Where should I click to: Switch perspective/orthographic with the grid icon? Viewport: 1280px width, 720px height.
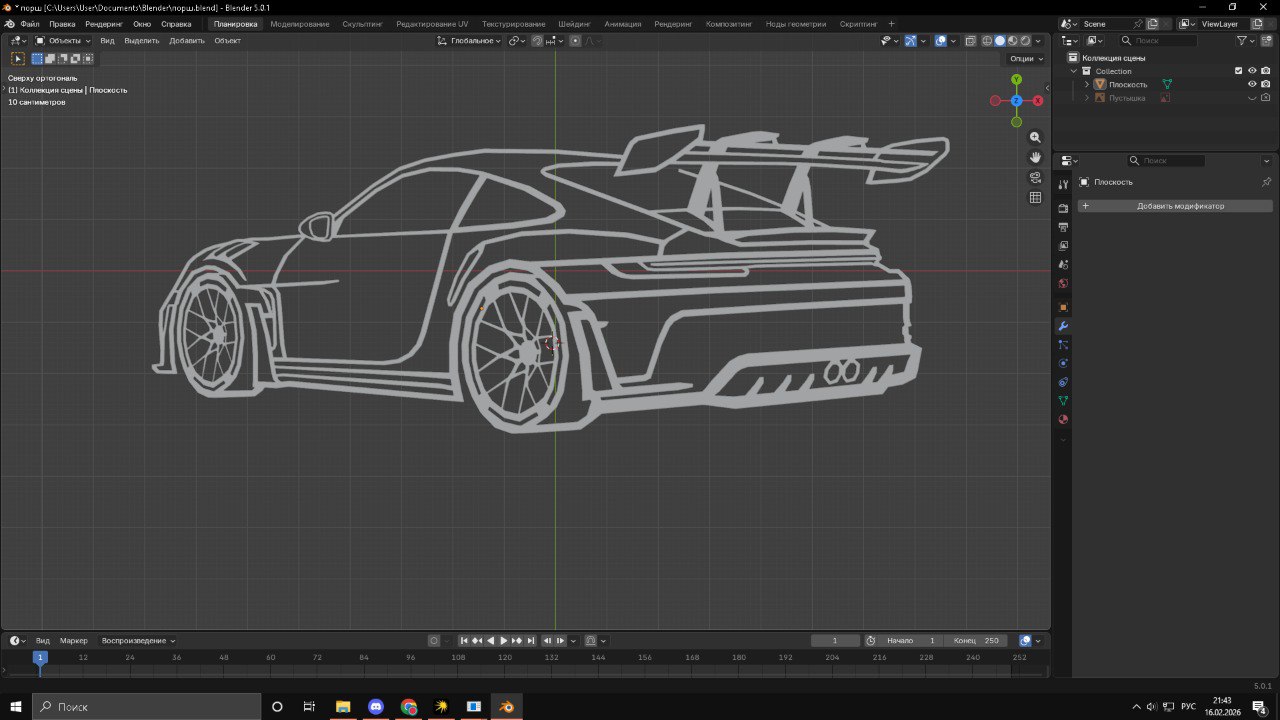click(x=1035, y=197)
